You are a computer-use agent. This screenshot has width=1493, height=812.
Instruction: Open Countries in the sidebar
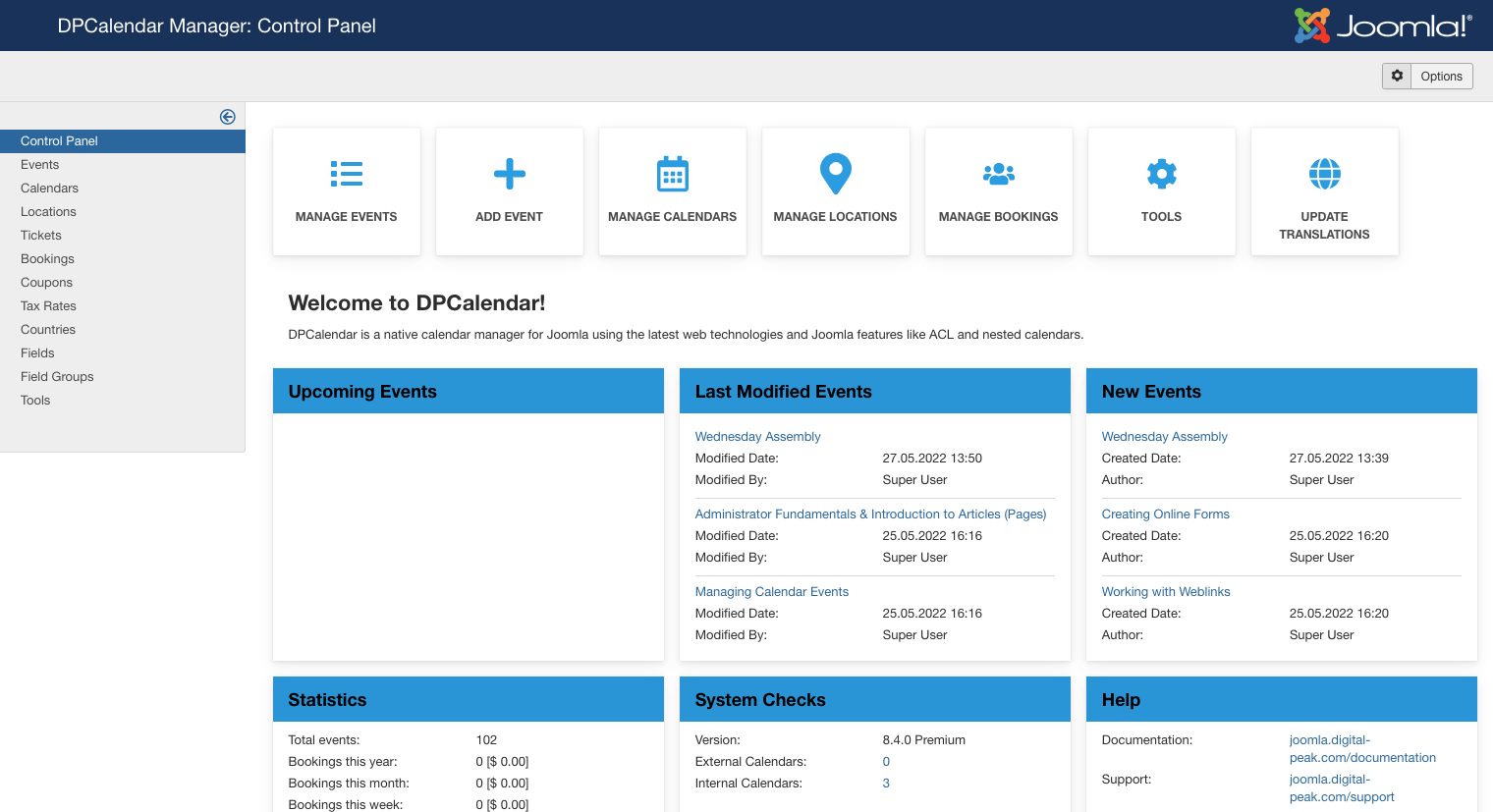[123, 330]
